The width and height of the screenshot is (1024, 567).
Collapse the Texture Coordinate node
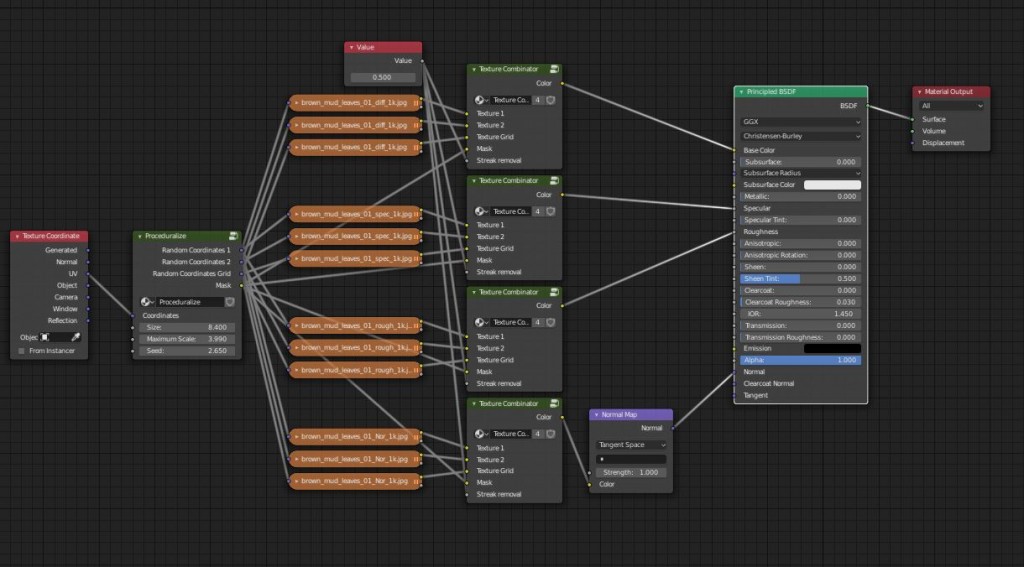click(x=17, y=237)
